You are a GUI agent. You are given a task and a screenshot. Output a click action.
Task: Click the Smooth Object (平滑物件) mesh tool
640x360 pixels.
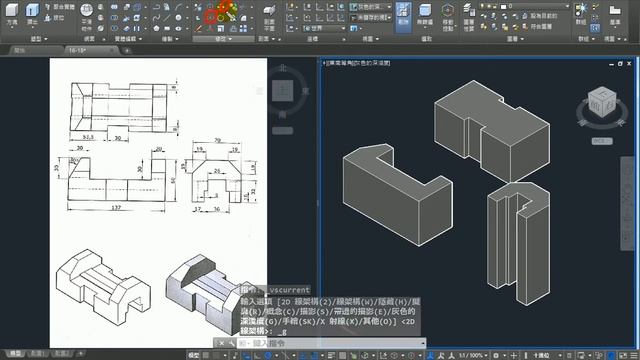click(87, 16)
